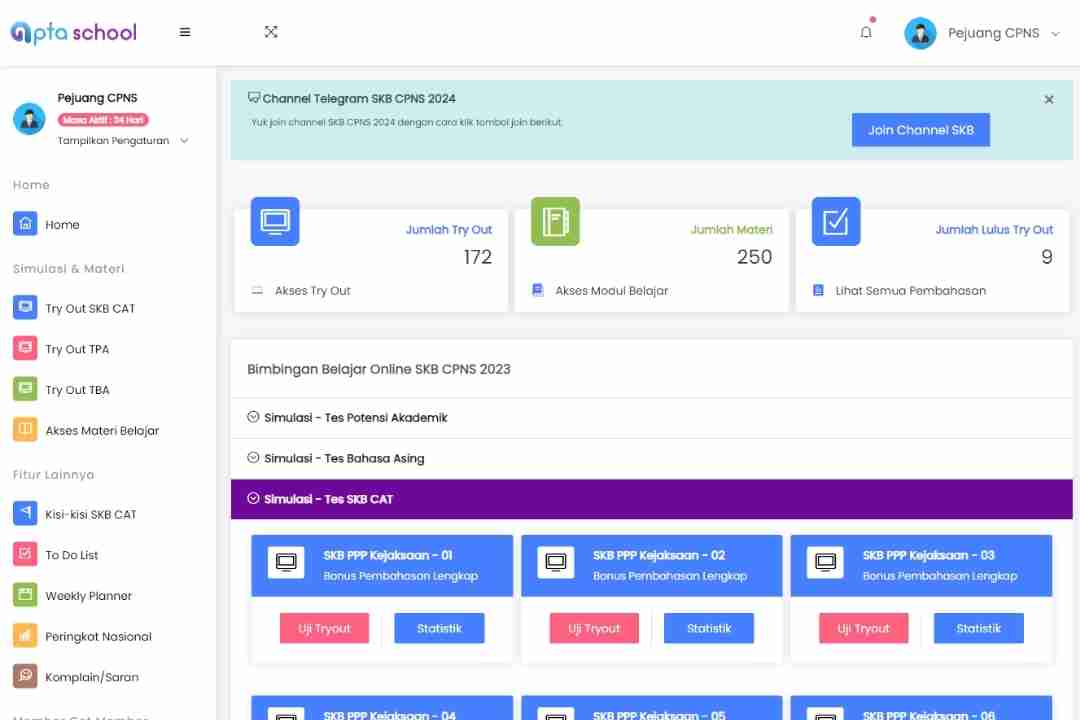Click the Jumlah Materi book icon

coord(555,222)
